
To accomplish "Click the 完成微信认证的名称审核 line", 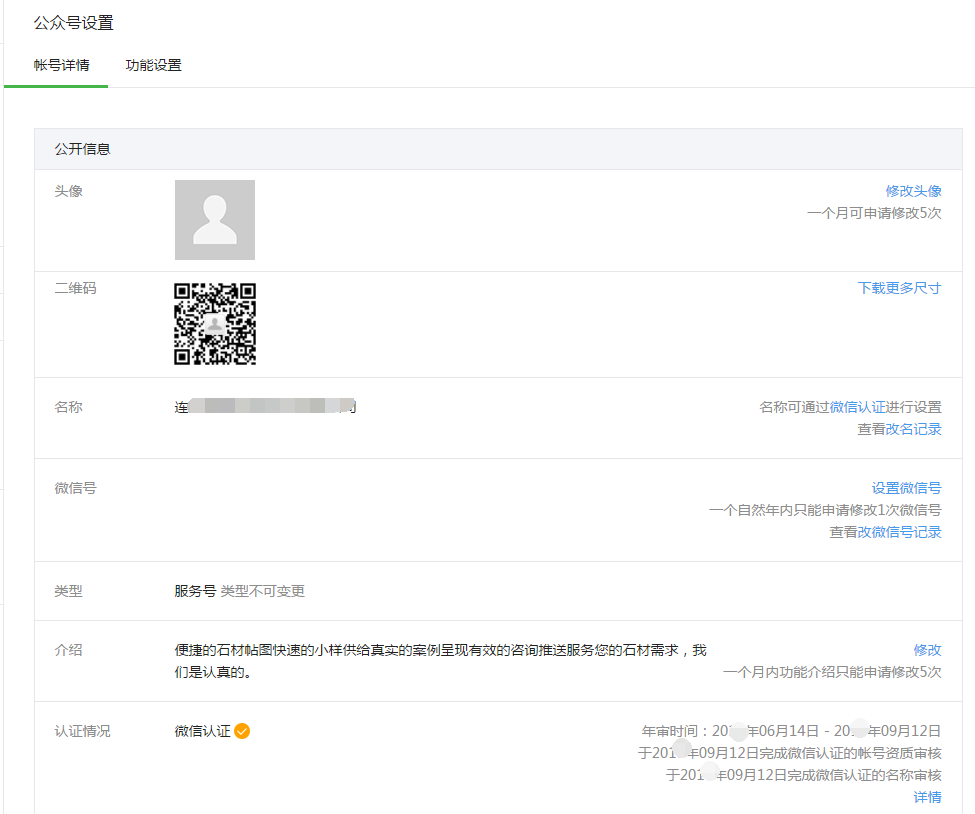I will tap(803, 775).
